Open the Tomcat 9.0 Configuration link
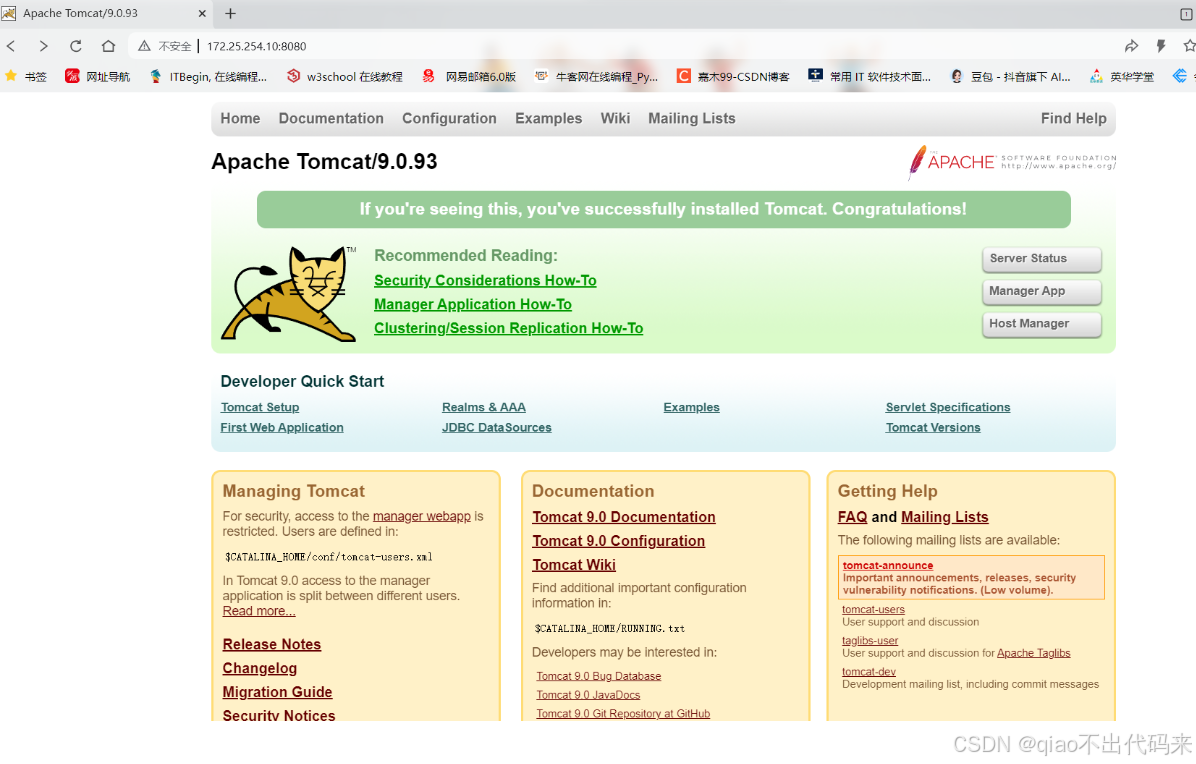This screenshot has height=764, width=1196. tap(619, 541)
